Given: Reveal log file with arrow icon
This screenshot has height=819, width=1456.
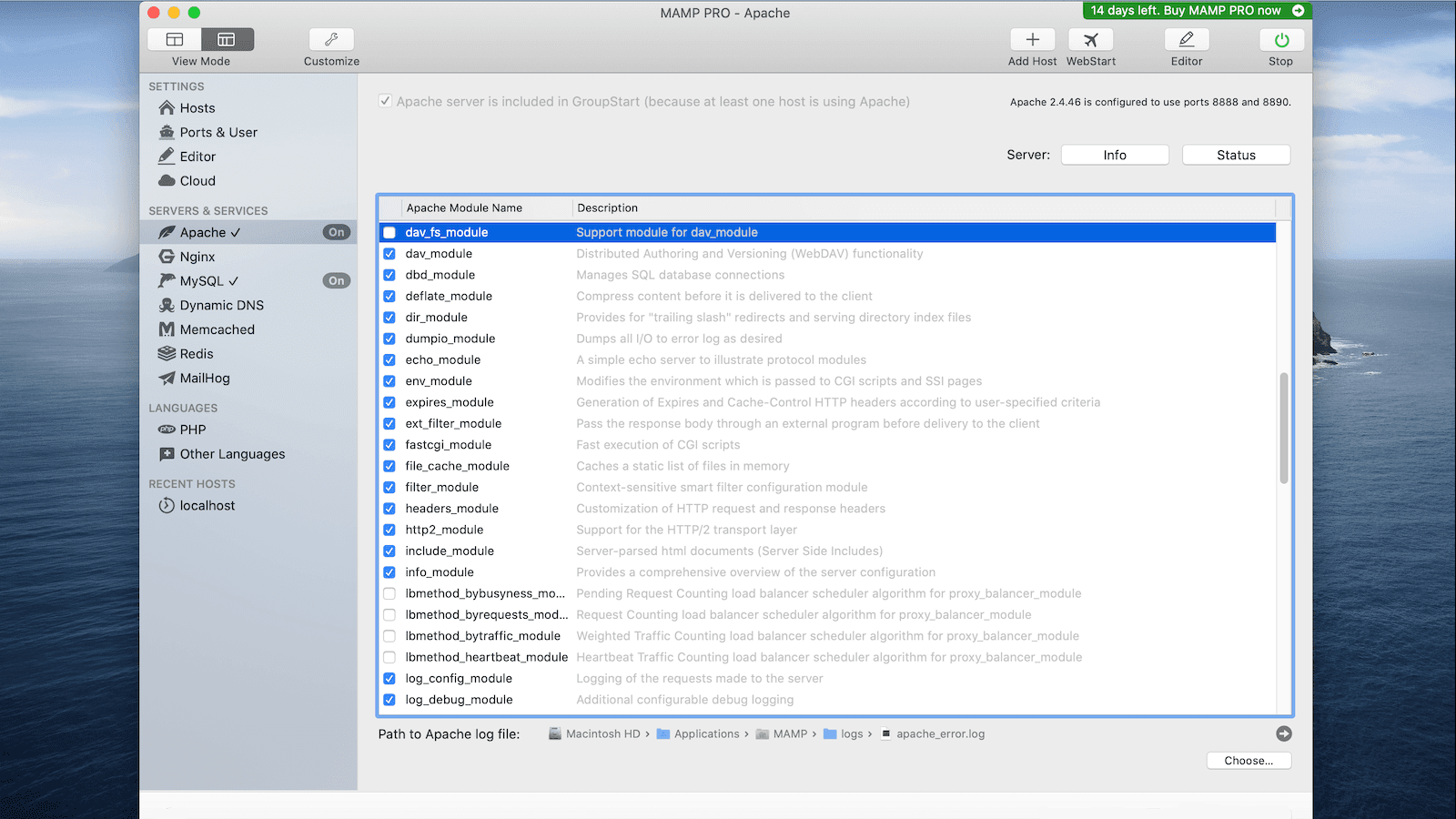Looking at the screenshot, I should [1283, 733].
